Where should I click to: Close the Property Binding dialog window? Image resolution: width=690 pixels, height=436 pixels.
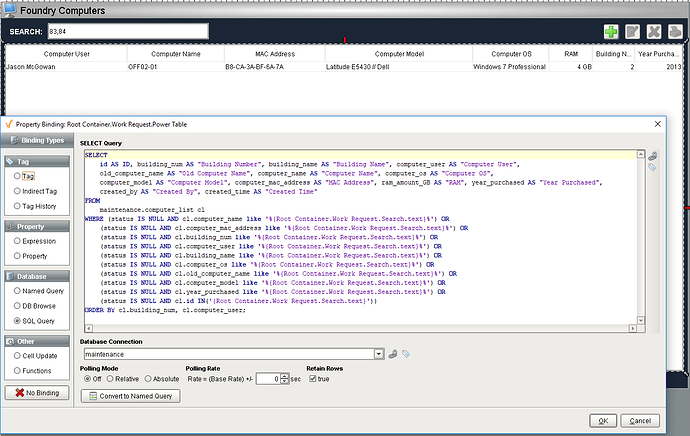657,124
